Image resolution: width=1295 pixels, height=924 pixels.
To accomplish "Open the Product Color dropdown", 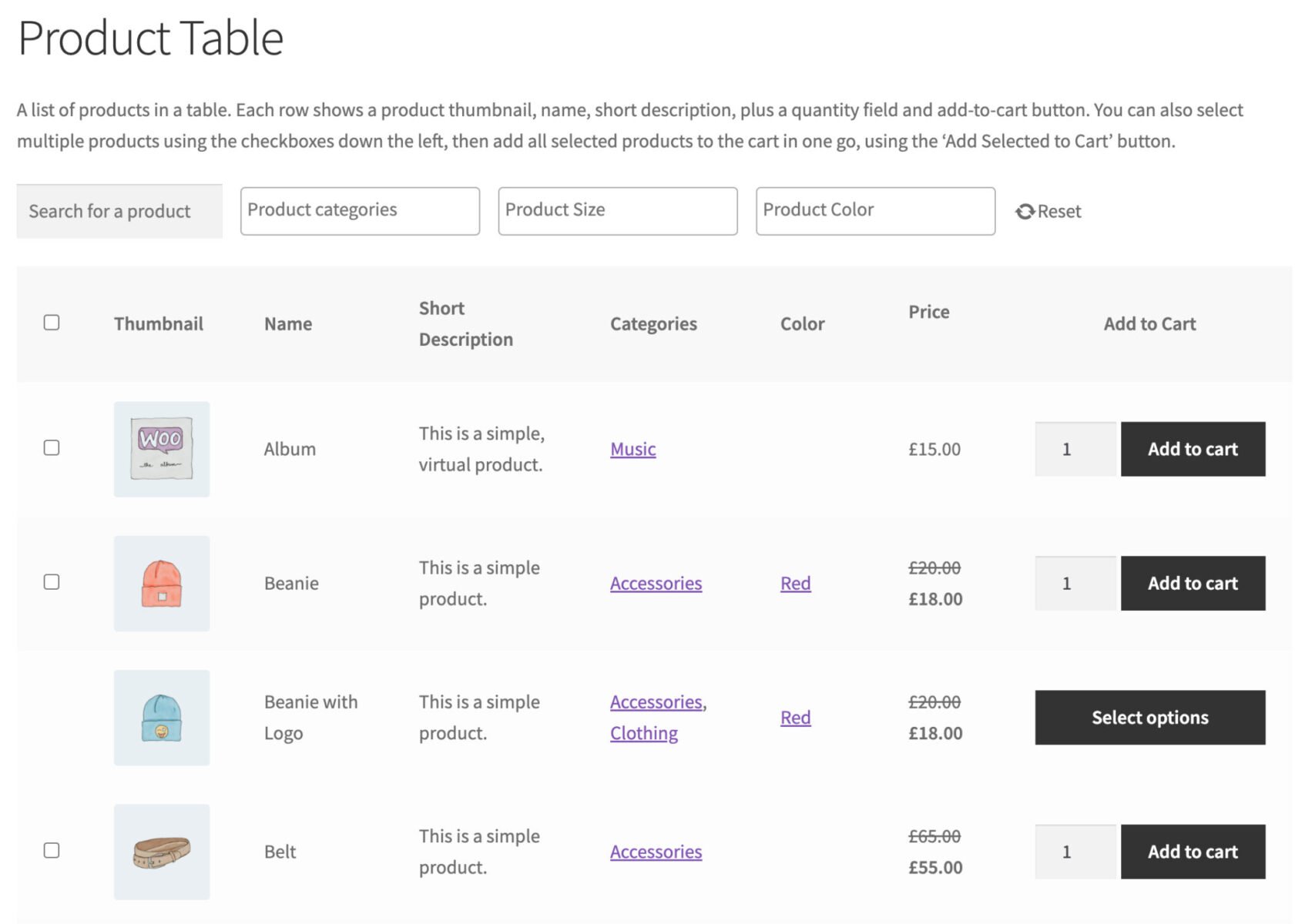I will [x=874, y=210].
